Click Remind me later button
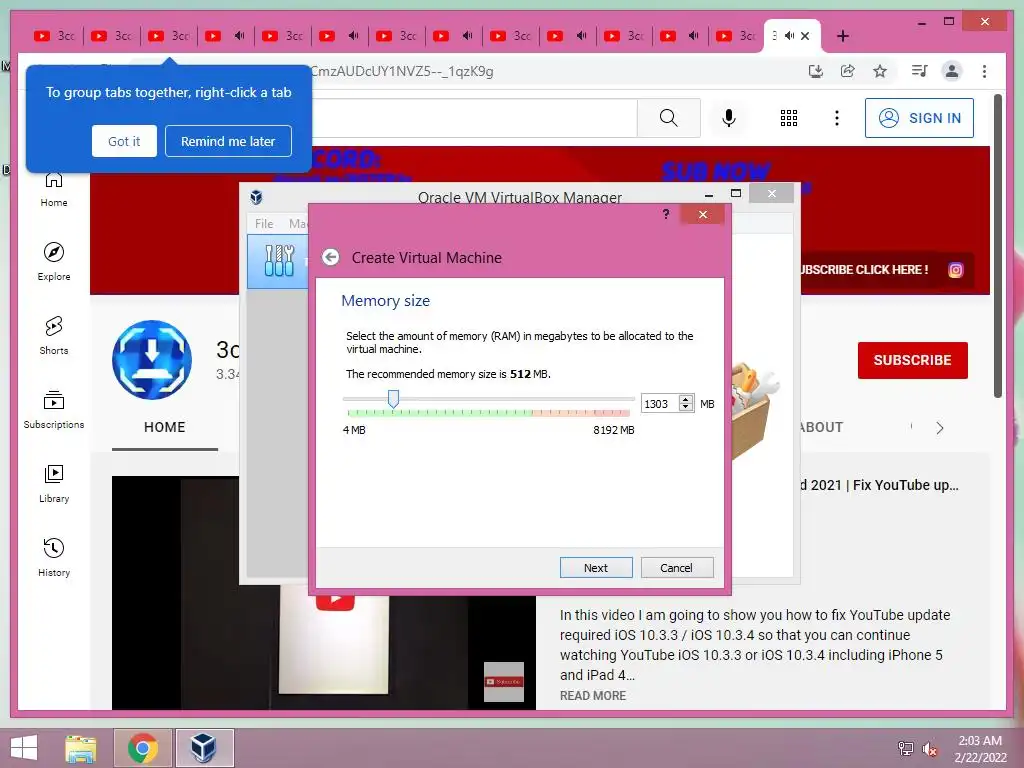 [228, 141]
